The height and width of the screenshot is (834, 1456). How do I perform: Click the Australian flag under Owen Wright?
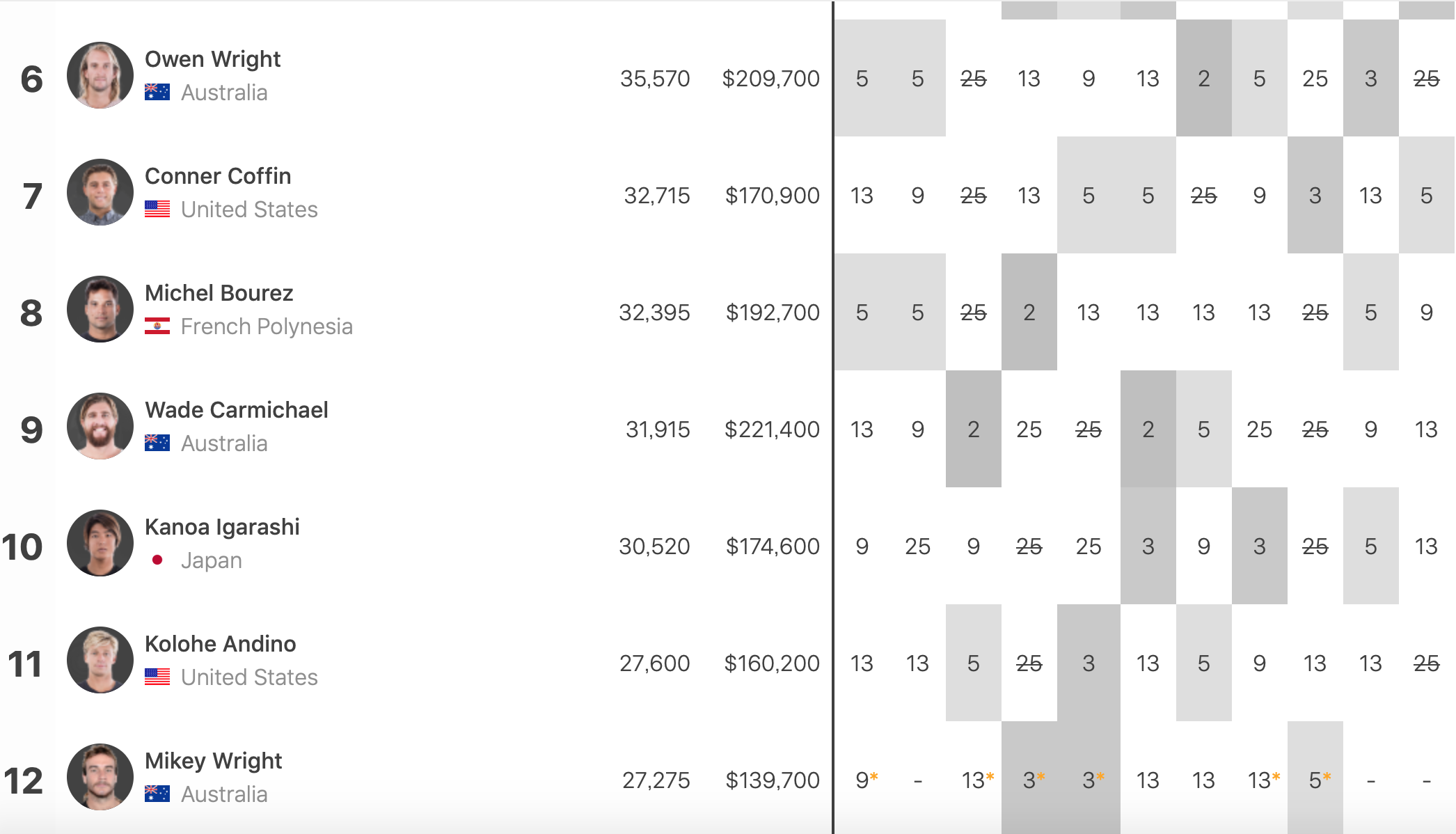coord(157,92)
